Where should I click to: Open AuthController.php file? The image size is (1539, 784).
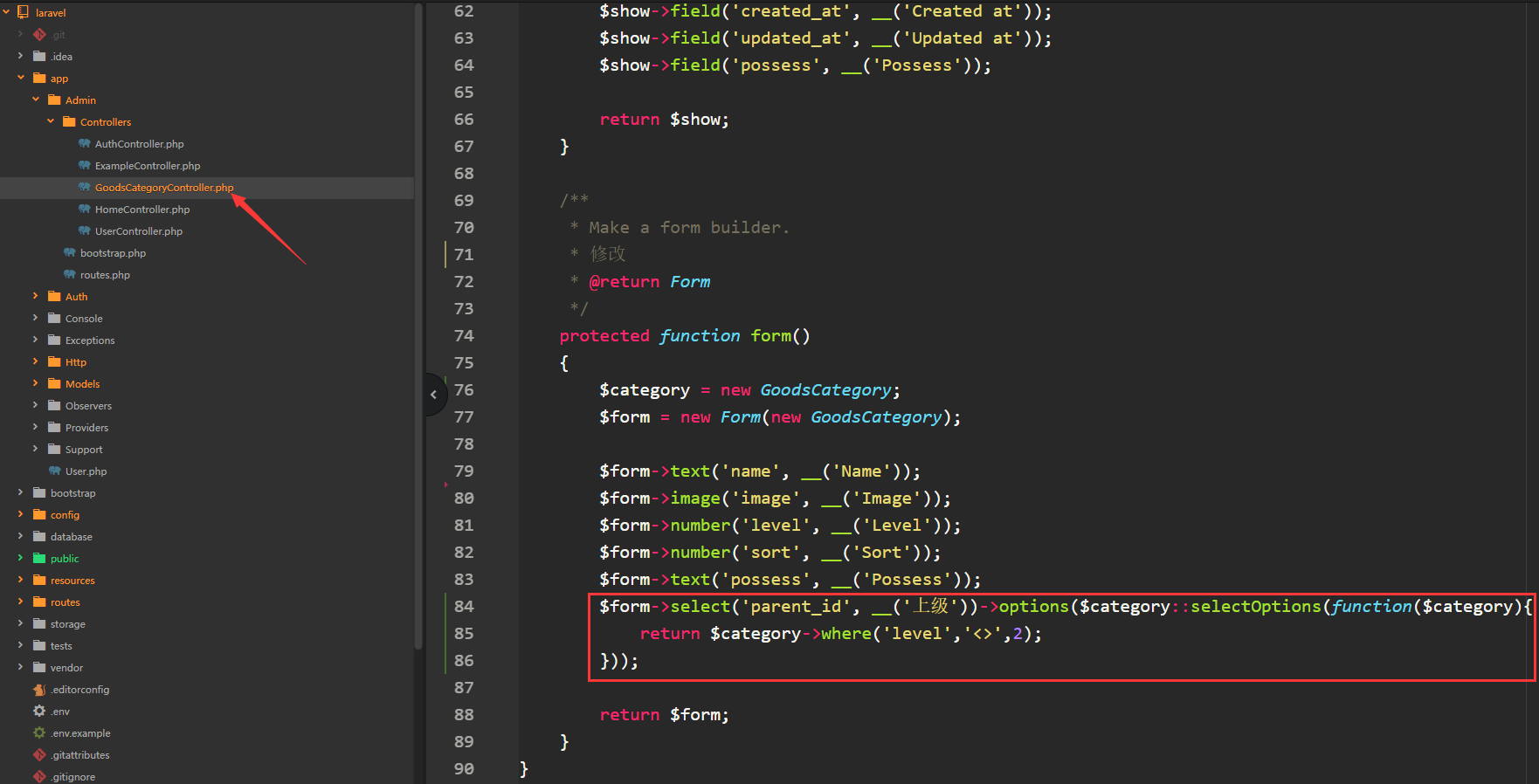pyautogui.click(x=139, y=144)
